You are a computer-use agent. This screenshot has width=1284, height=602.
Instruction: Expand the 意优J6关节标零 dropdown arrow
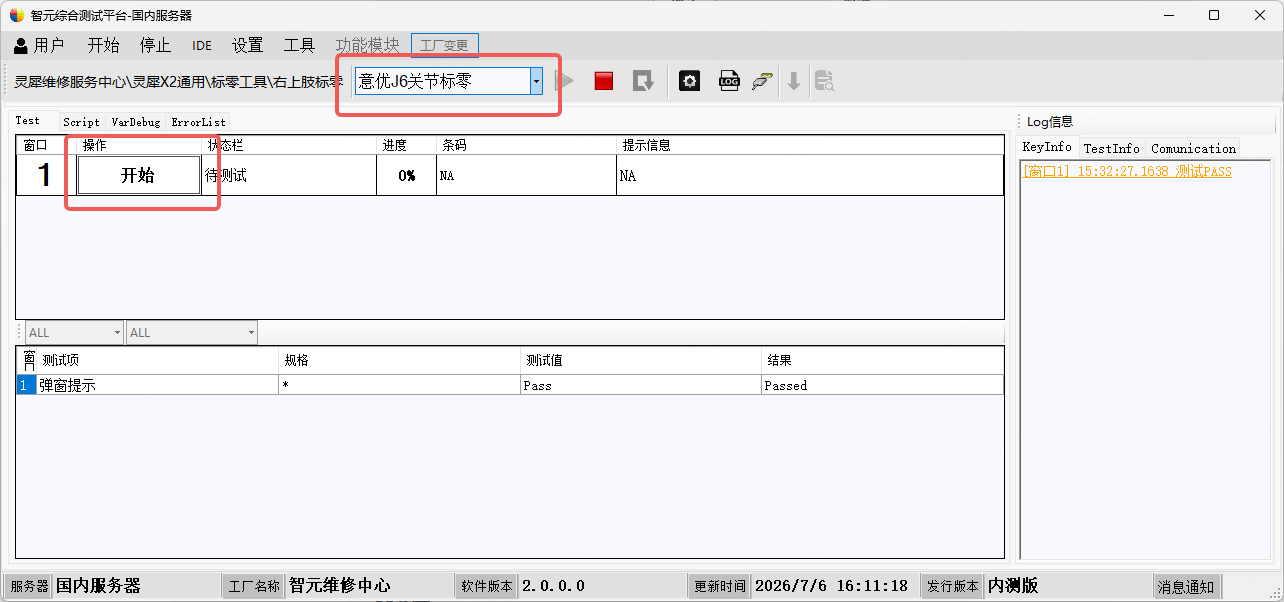point(536,81)
